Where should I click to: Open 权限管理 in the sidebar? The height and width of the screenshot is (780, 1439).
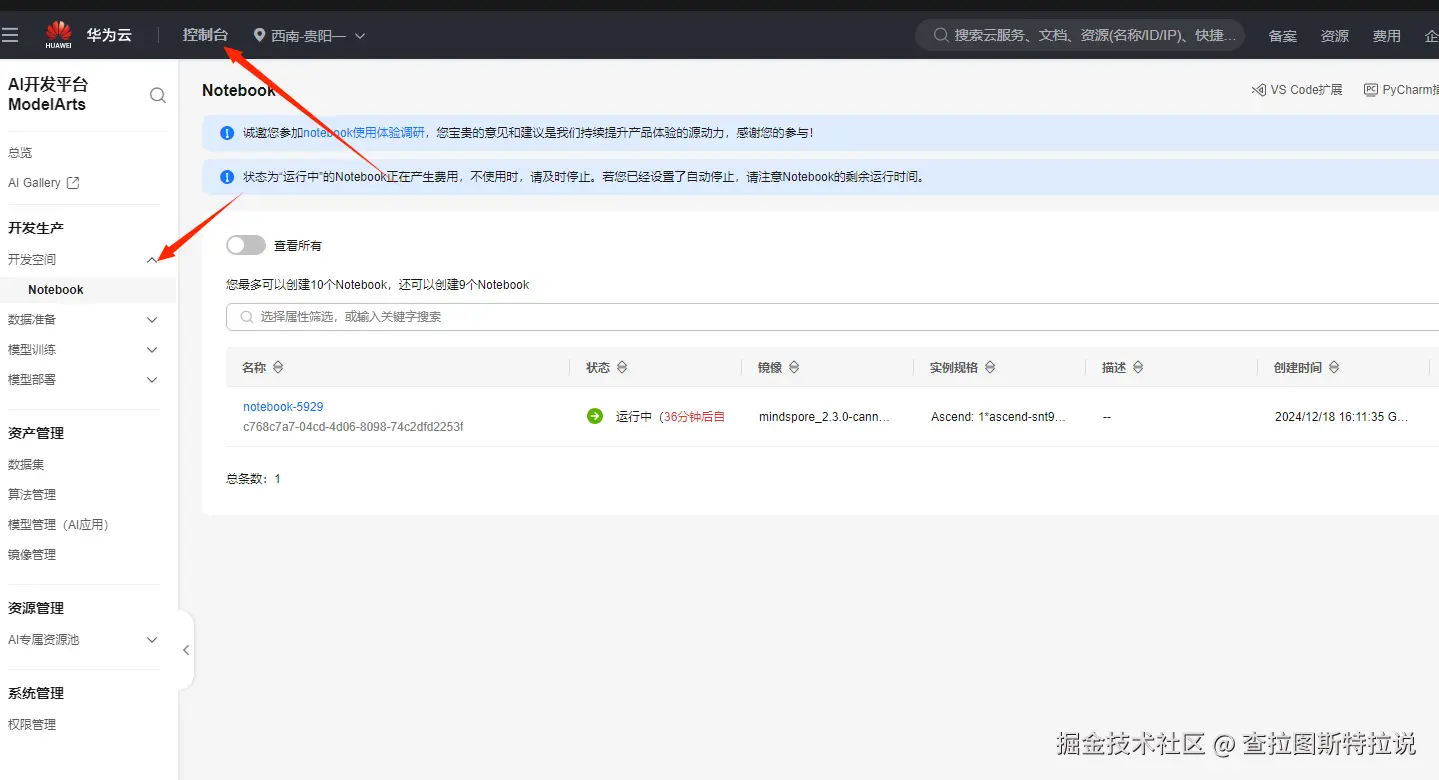coord(32,725)
